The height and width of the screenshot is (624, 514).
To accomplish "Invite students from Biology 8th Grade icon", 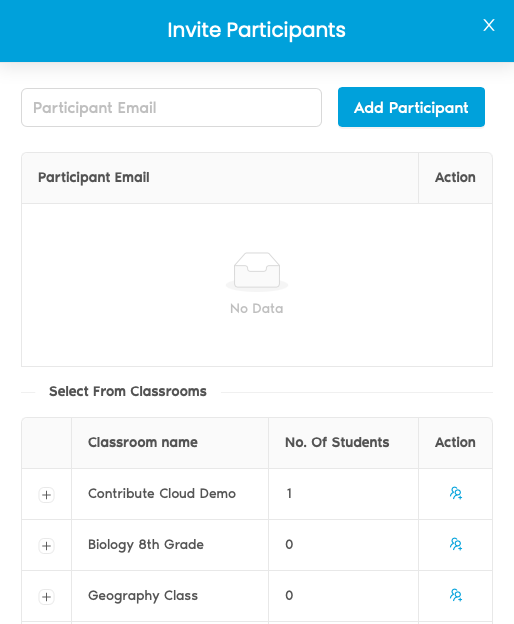I will pyautogui.click(x=456, y=544).
